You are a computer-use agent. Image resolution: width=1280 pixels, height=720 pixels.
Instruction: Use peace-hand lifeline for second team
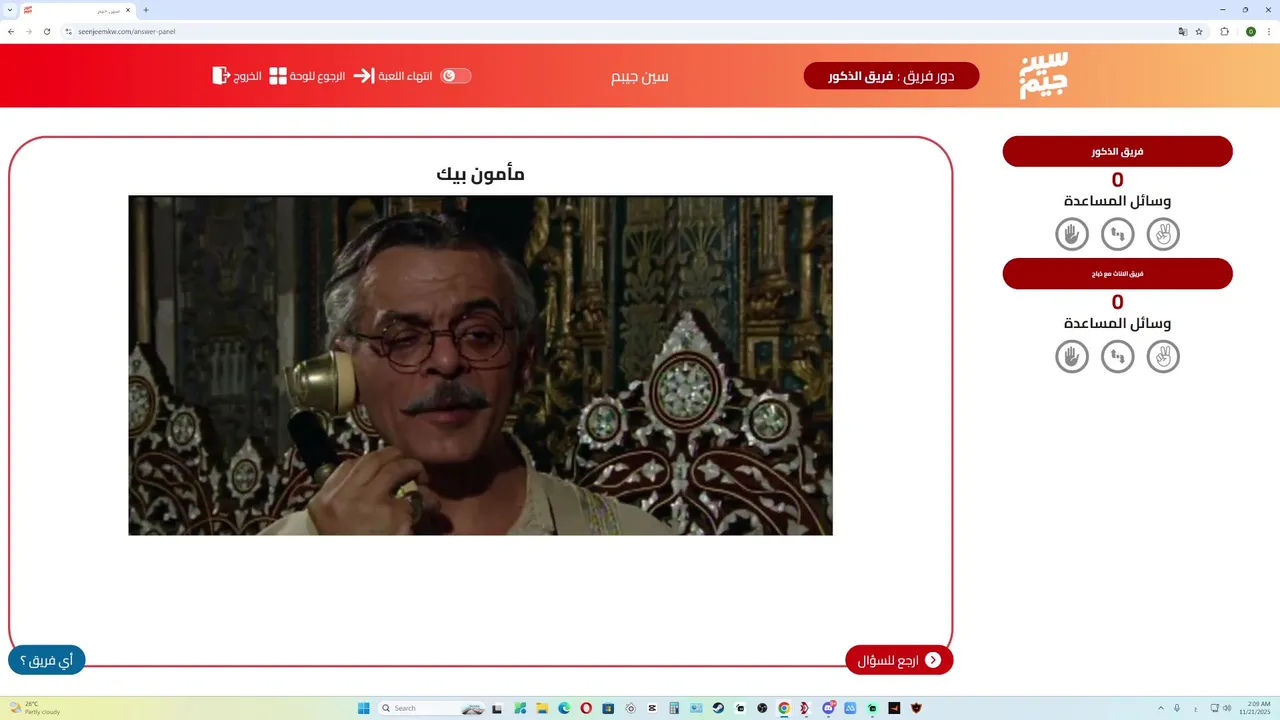pyautogui.click(x=1163, y=357)
